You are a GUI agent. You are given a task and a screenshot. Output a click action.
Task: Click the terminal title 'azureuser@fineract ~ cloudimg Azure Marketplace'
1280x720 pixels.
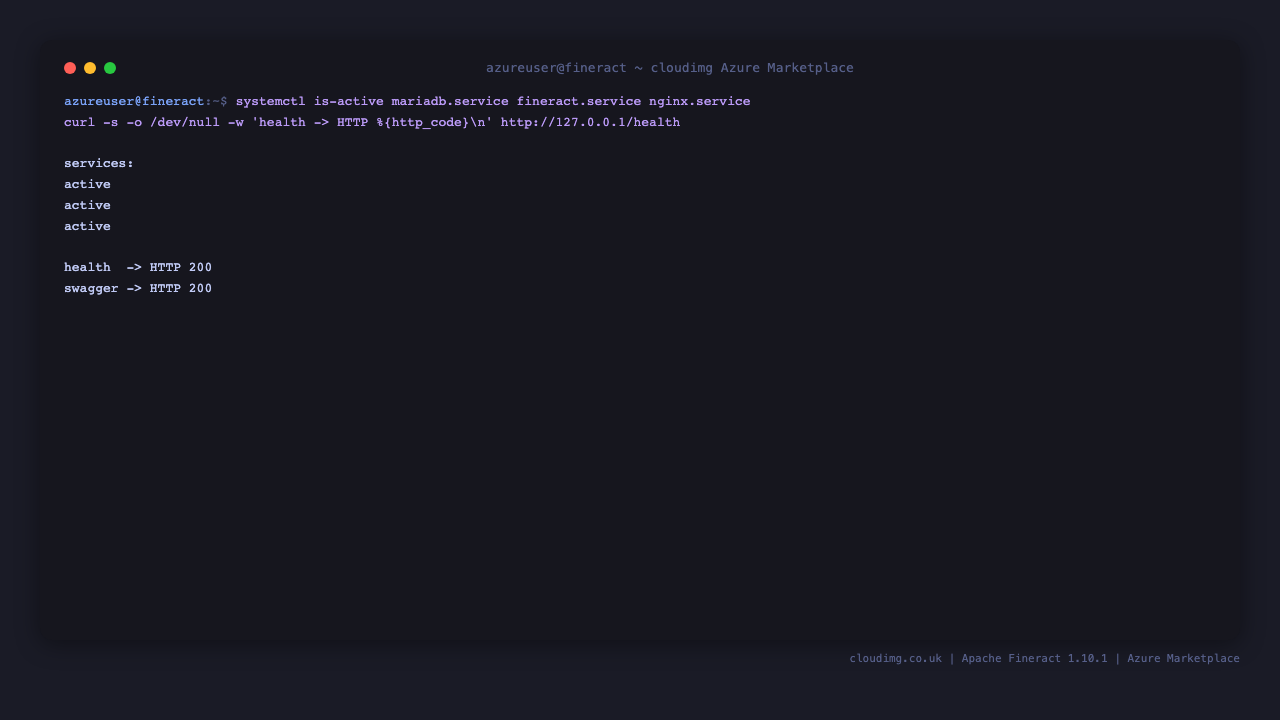[x=670, y=68]
